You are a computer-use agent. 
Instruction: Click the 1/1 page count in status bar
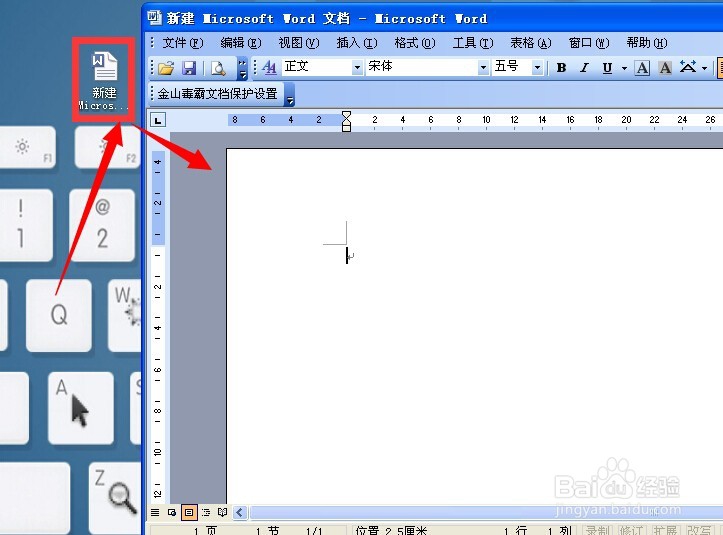pos(314,530)
